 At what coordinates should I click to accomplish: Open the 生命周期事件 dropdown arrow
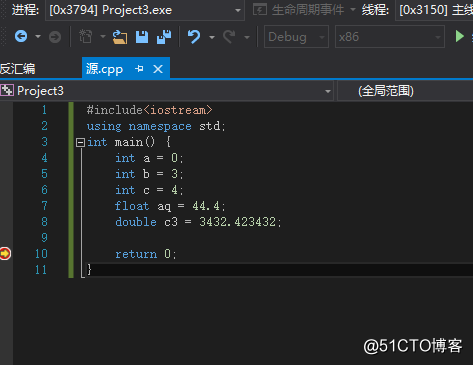click(353, 10)
